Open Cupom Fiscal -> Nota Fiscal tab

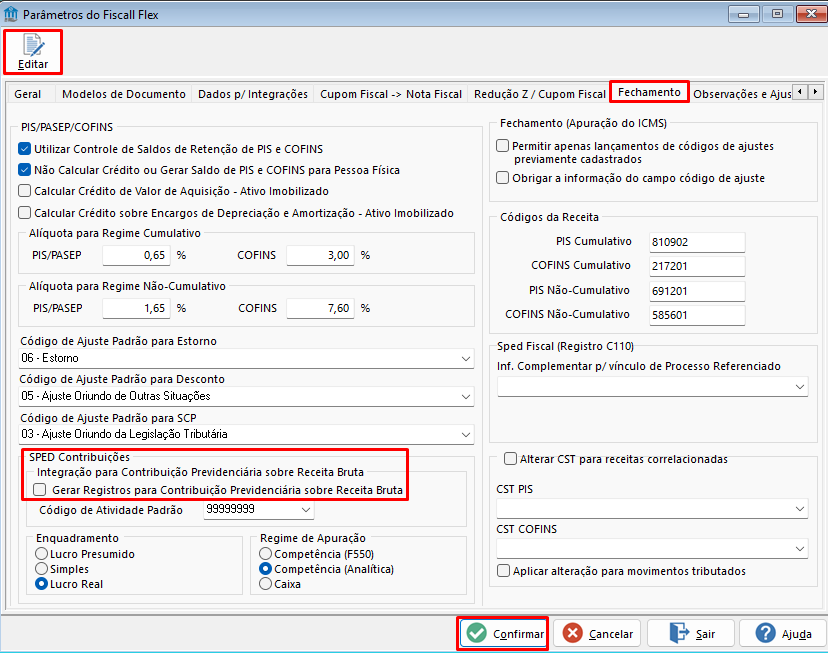coord(391,94)
